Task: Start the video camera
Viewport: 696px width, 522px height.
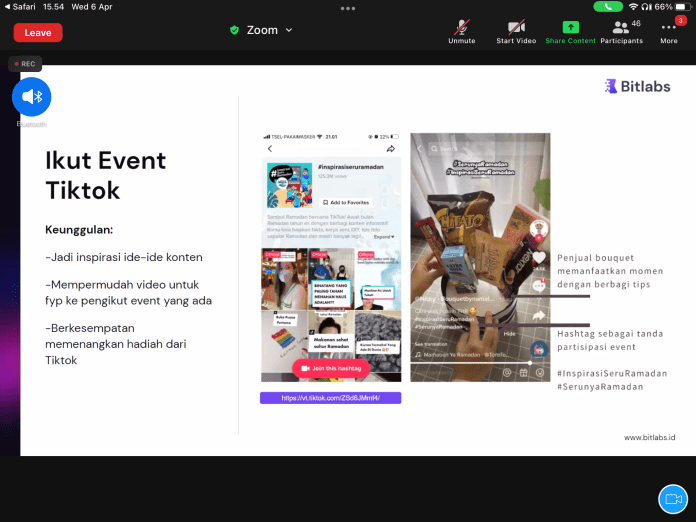Action: pos(516,32)
